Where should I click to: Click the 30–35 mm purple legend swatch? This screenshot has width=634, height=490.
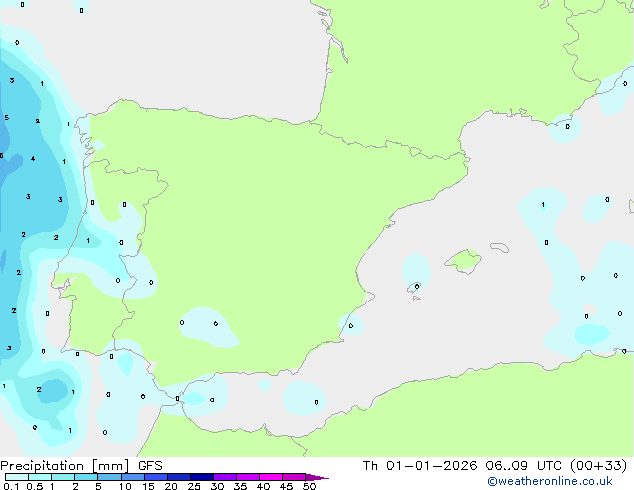coord(225,477)
